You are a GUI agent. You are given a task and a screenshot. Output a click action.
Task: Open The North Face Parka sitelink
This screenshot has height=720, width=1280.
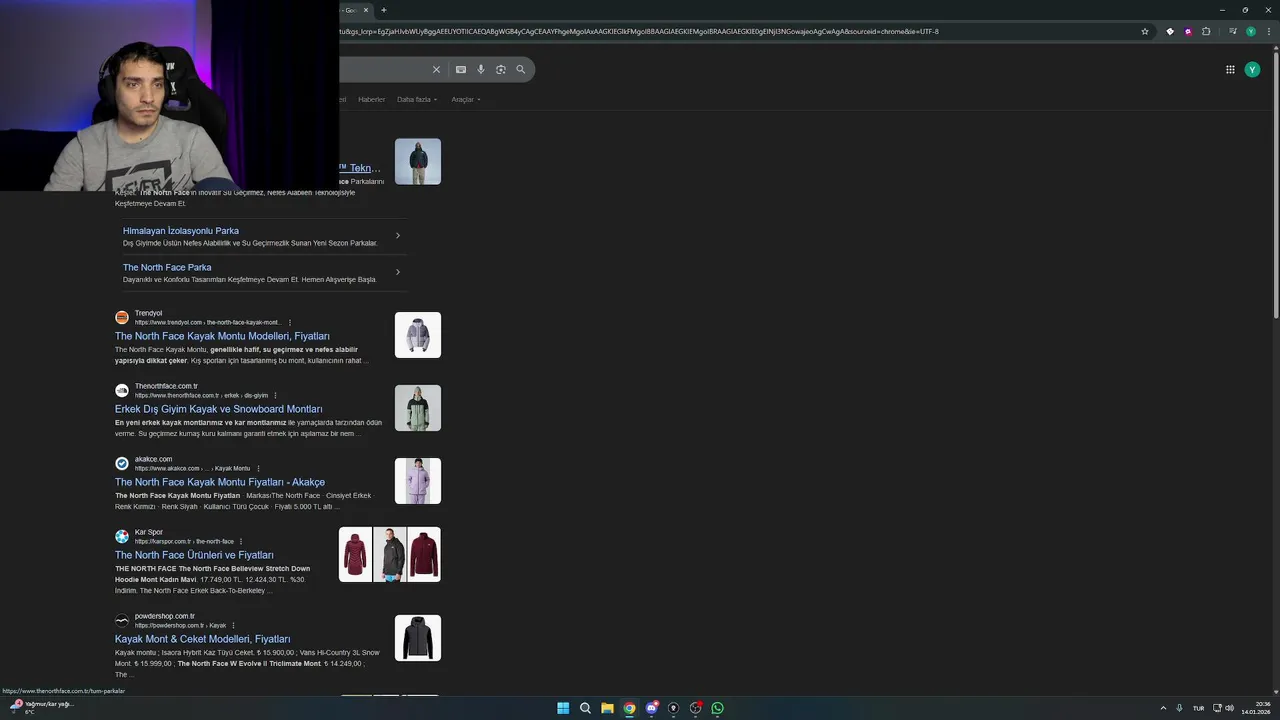(x=167, y=267)
